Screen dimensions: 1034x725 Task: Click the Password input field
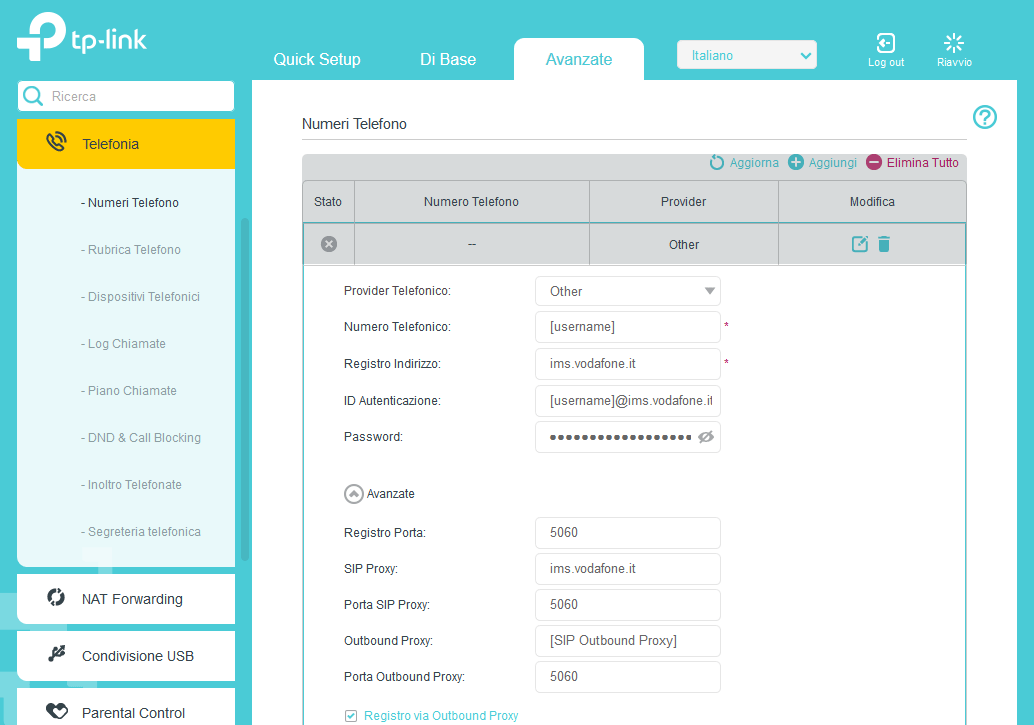coord(628,437)
